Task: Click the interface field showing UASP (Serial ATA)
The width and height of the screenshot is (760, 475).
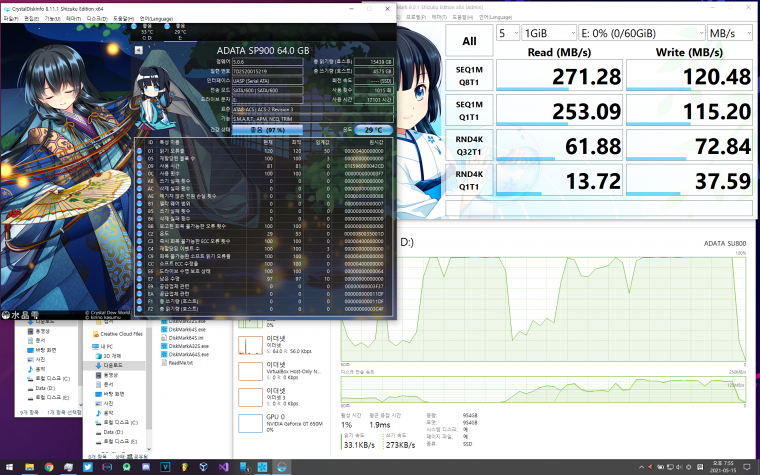Action: click(x=267, y=81)
